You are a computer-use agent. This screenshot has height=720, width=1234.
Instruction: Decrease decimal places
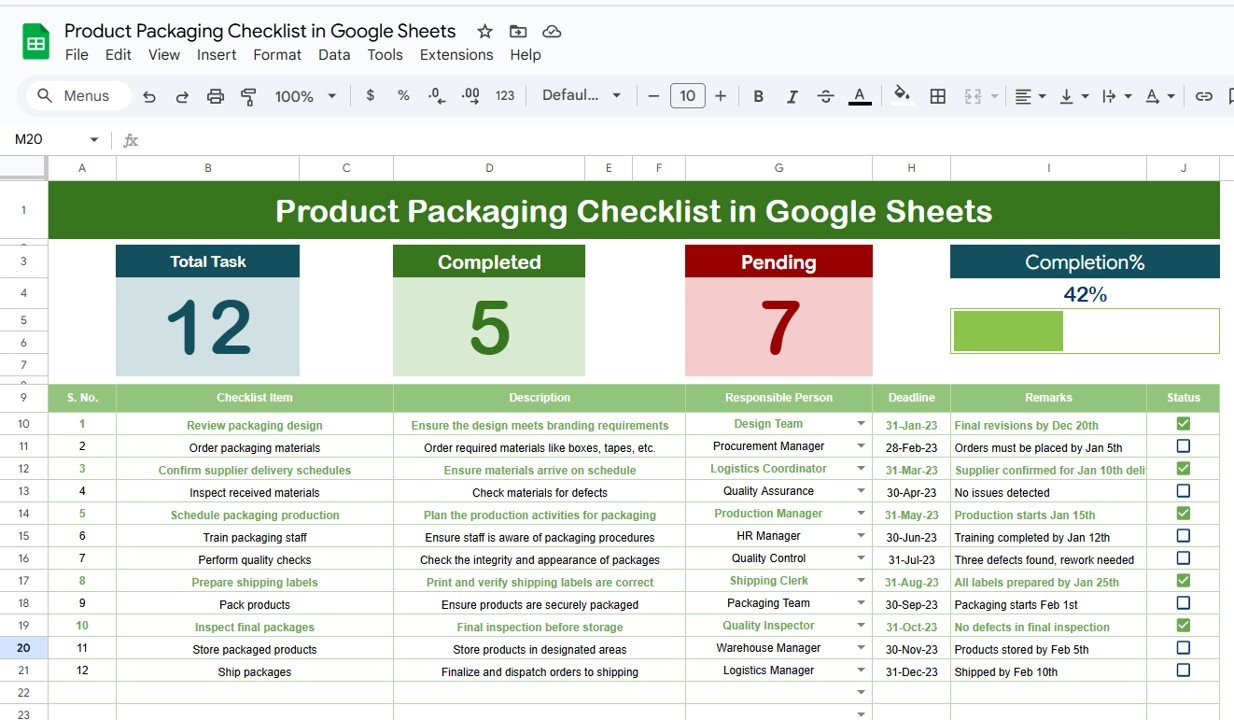(x=436, y=95)
